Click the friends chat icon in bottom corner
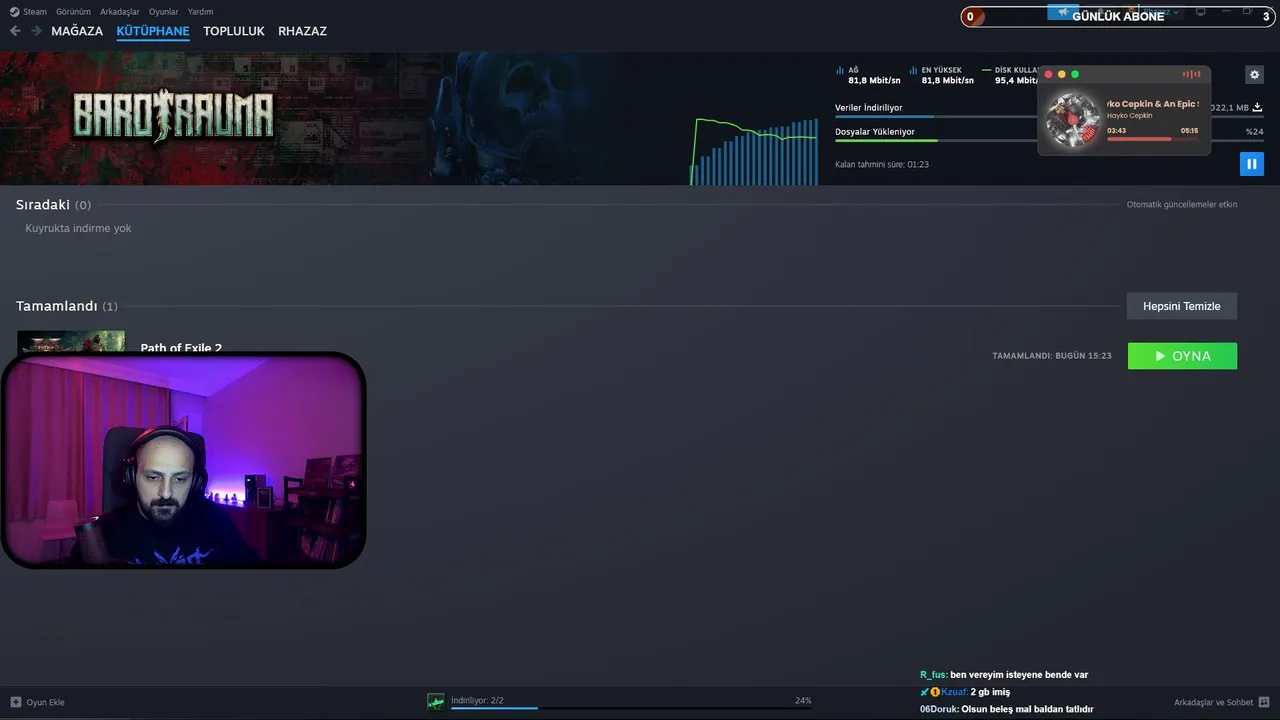Viewport: 1280px width, 720px height. [x=1264, y=702]
